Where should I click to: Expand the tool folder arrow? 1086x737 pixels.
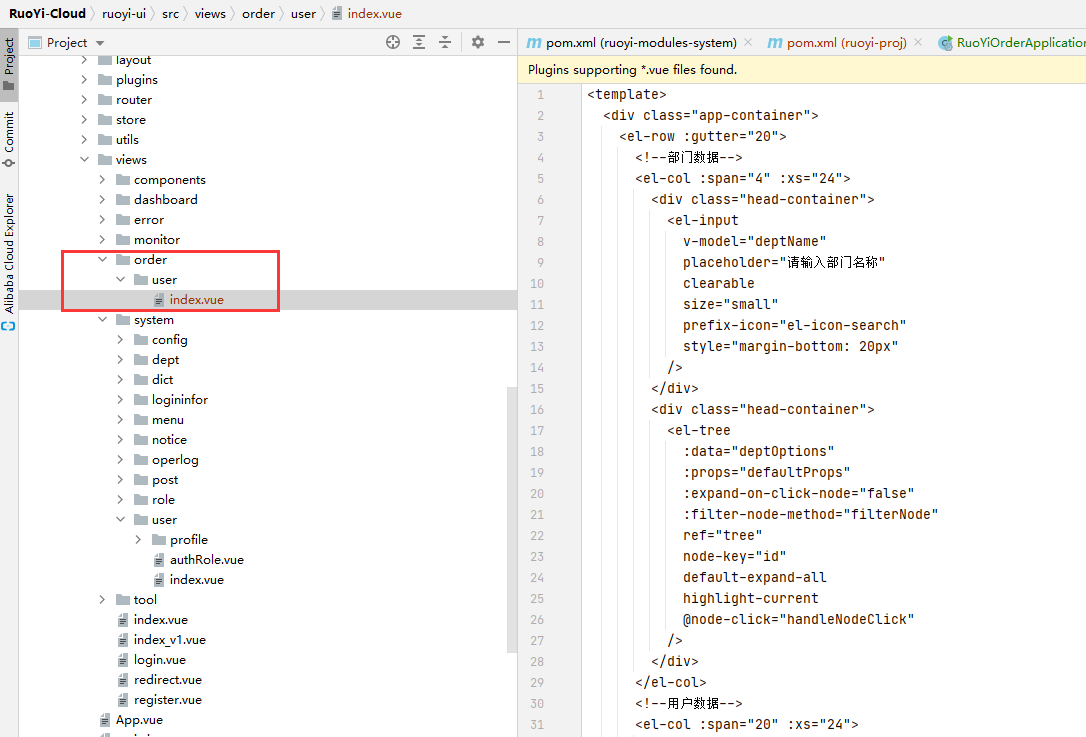point(103,599)
